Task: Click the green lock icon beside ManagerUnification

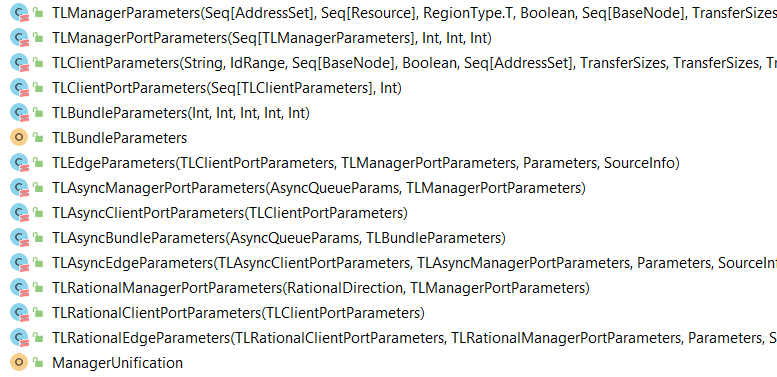Action: 38,363
